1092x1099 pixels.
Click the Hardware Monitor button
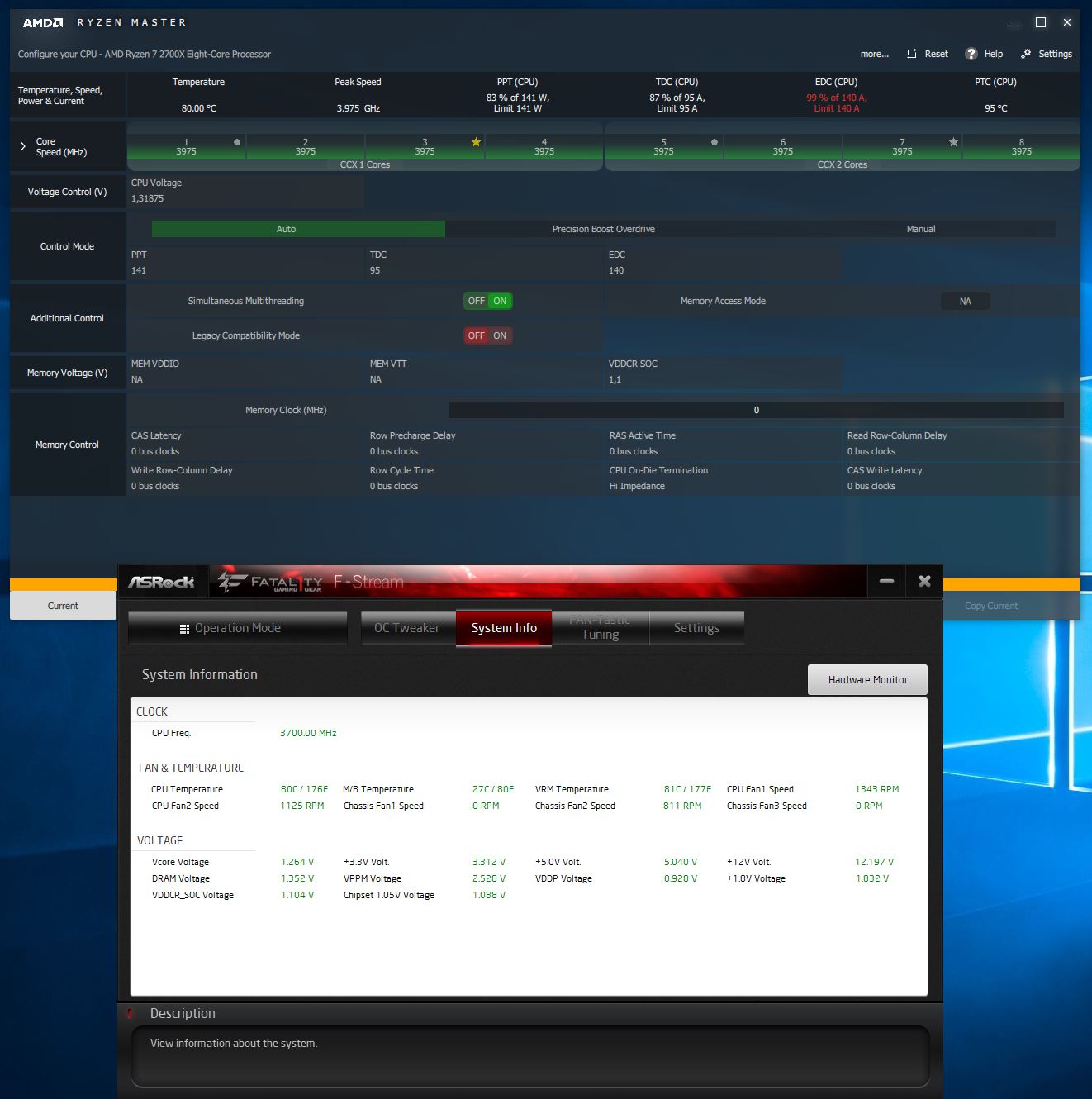point(867,679)
